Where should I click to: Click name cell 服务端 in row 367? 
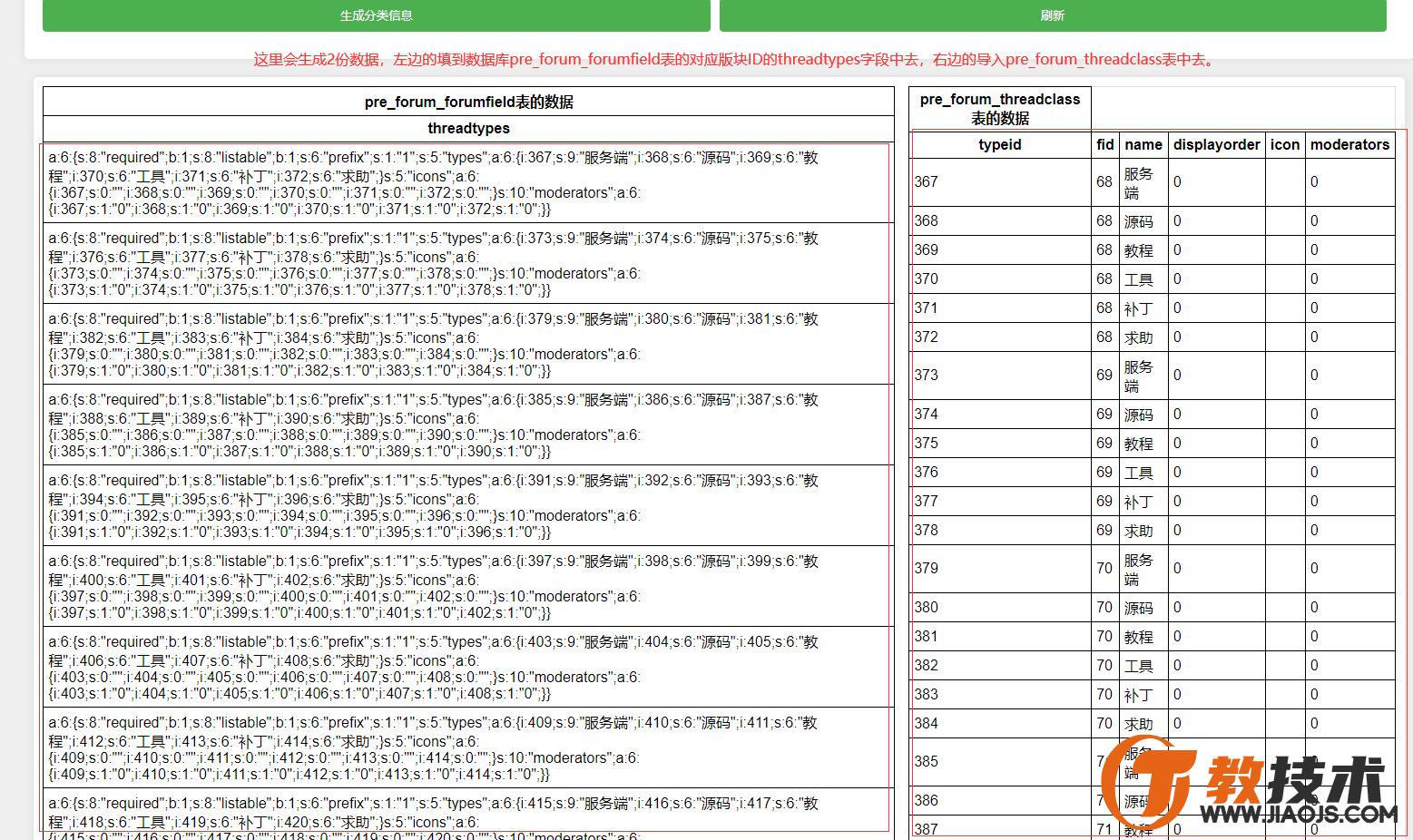[x=1143, y=182]
